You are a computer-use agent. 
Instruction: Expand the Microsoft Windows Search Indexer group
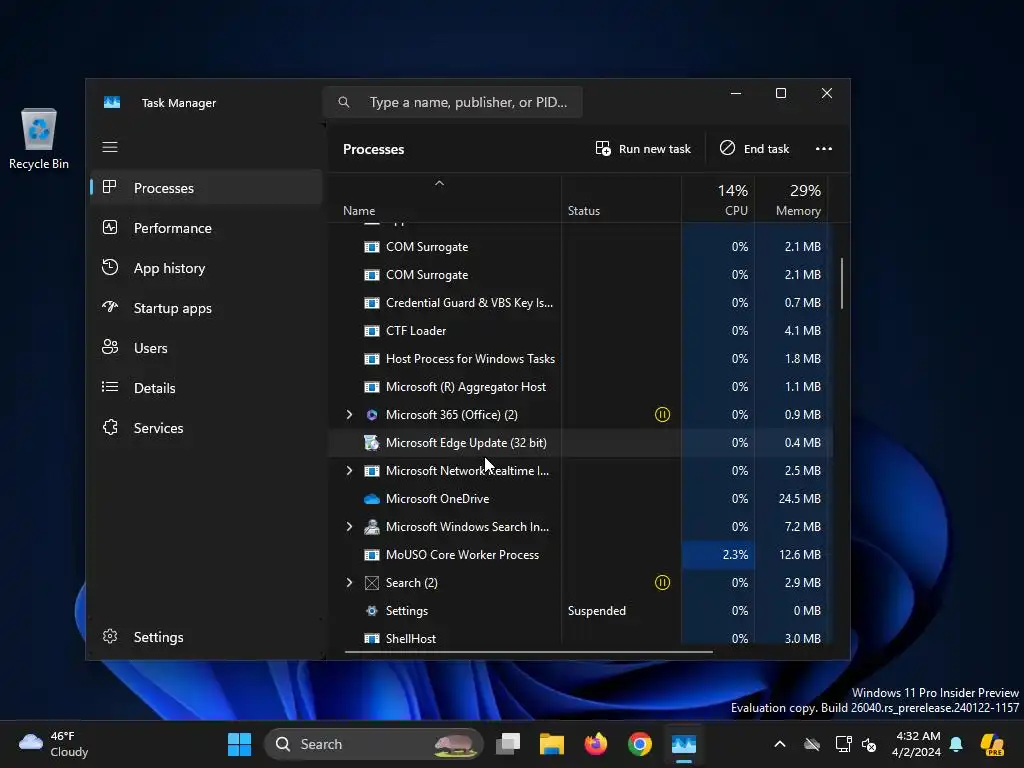[x=349, y=527]
